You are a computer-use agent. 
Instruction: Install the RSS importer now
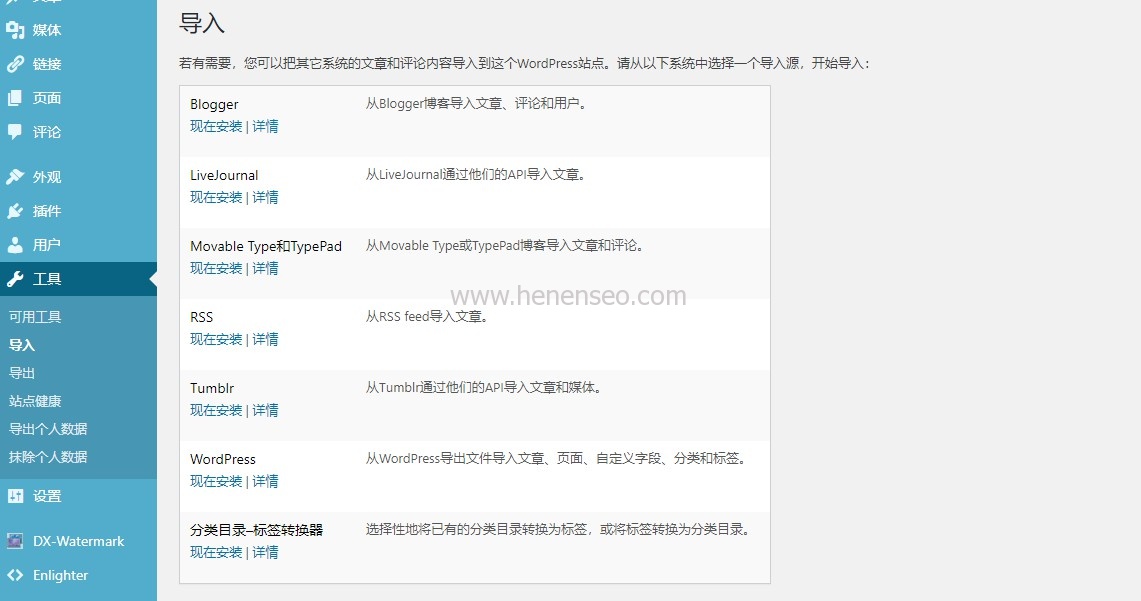(x=216, y=339)
